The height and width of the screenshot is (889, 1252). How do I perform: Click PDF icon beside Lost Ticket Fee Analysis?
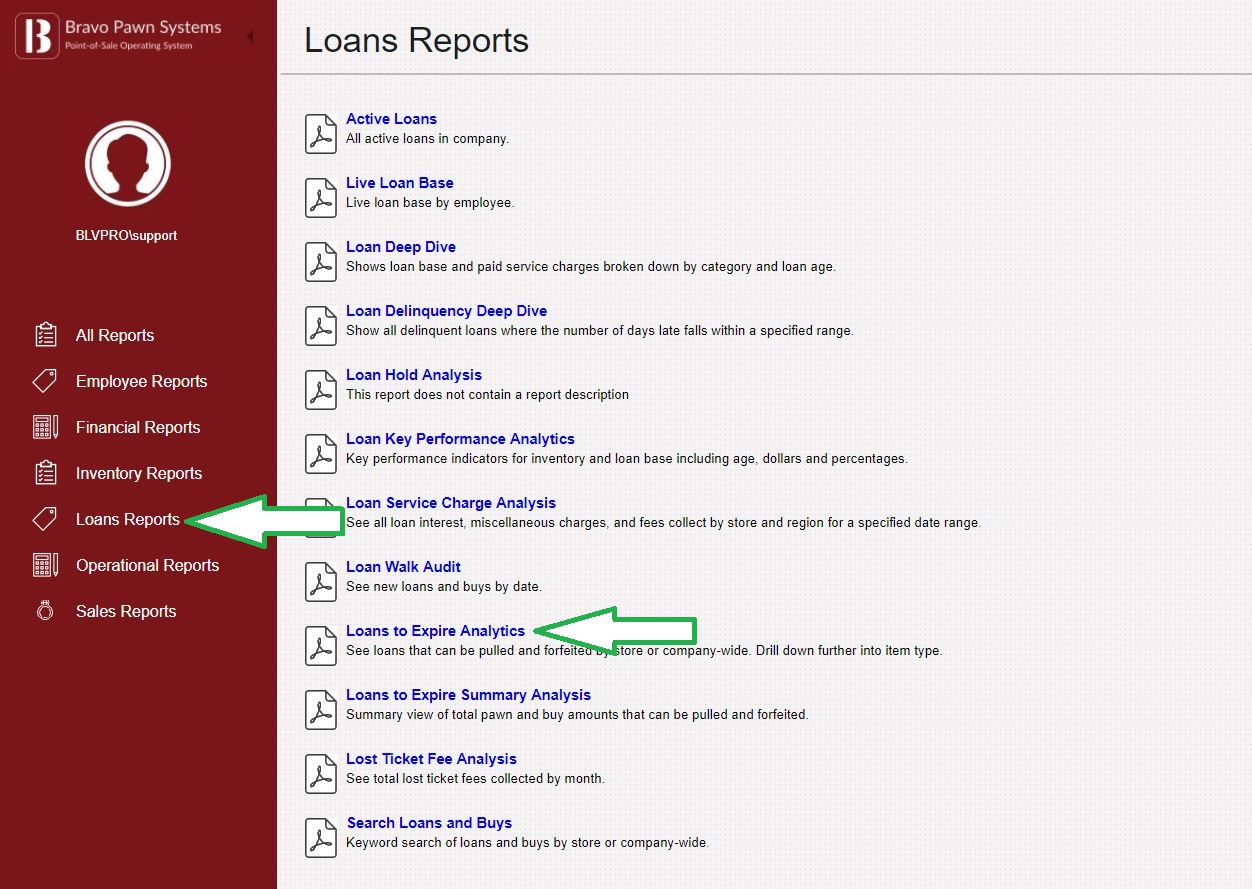320,773
